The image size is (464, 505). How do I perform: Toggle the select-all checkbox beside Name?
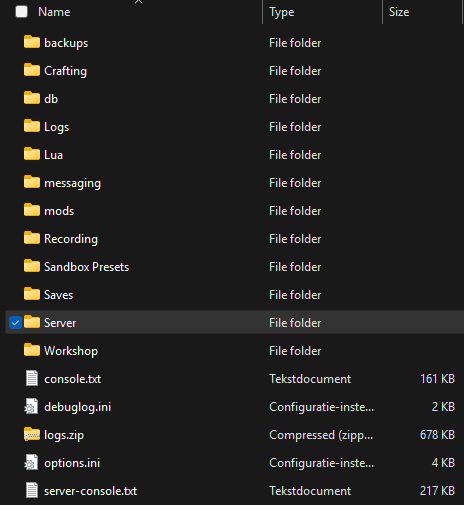(x=21, y=12)
